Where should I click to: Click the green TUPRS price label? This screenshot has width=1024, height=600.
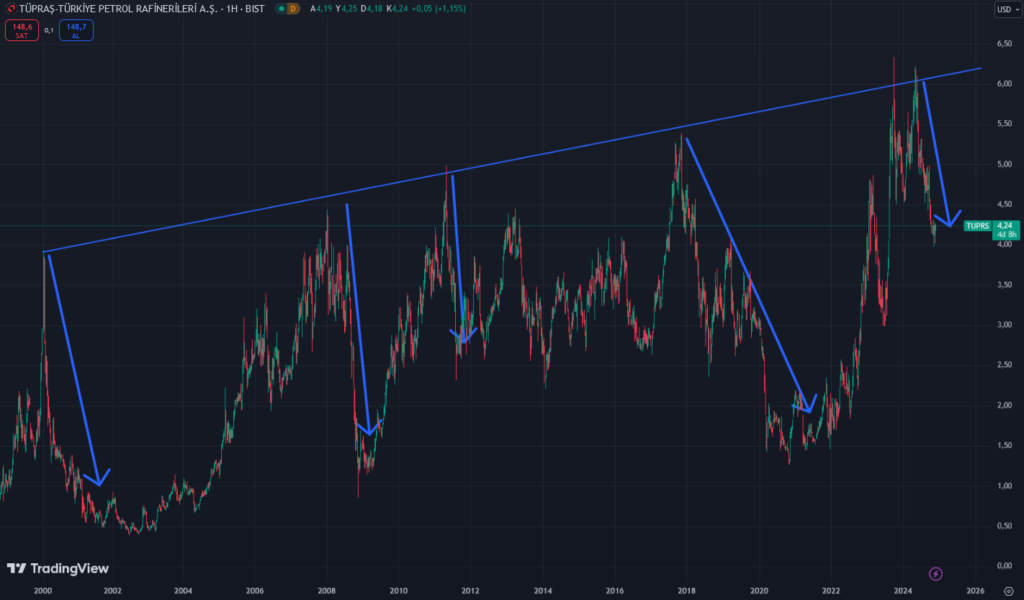[x=977, y=226]
